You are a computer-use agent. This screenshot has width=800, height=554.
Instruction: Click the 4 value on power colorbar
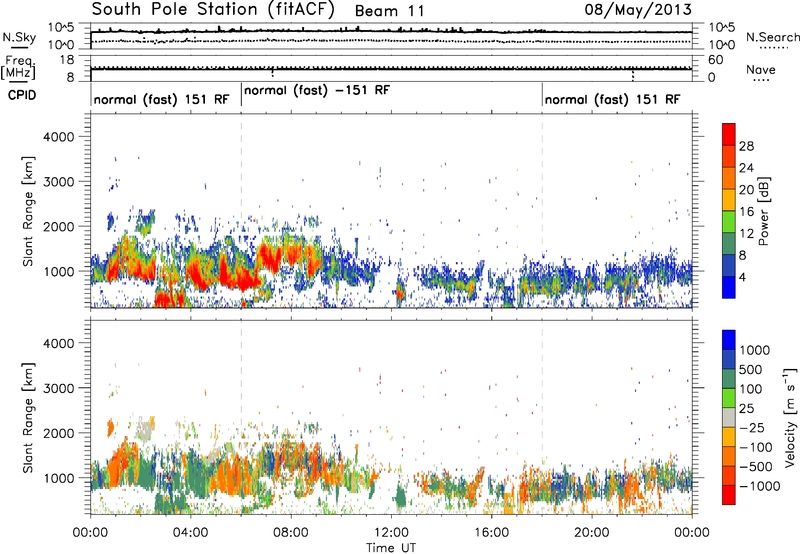tap(743, 277)
